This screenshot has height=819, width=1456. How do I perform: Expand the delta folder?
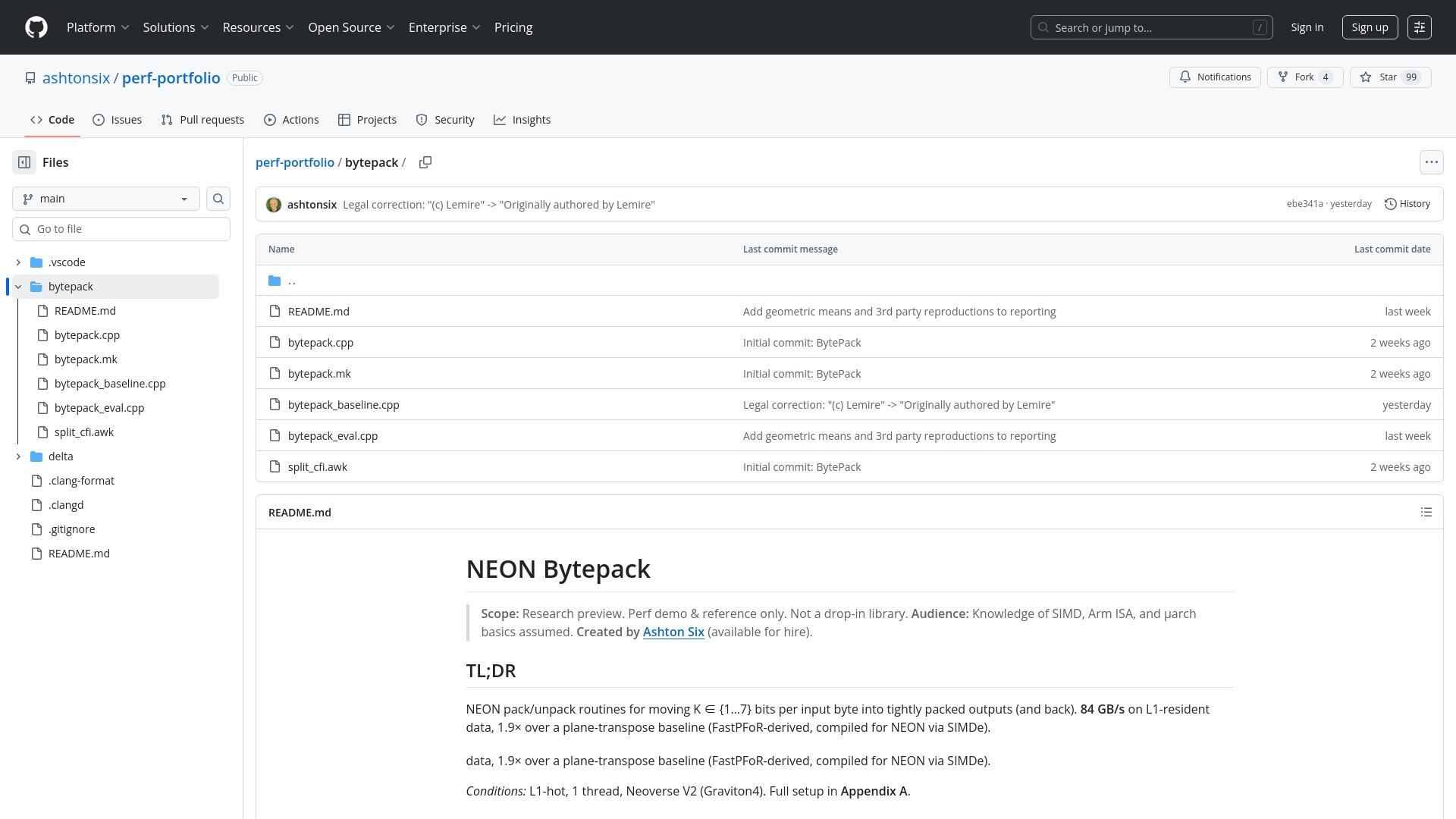(18, 456)
